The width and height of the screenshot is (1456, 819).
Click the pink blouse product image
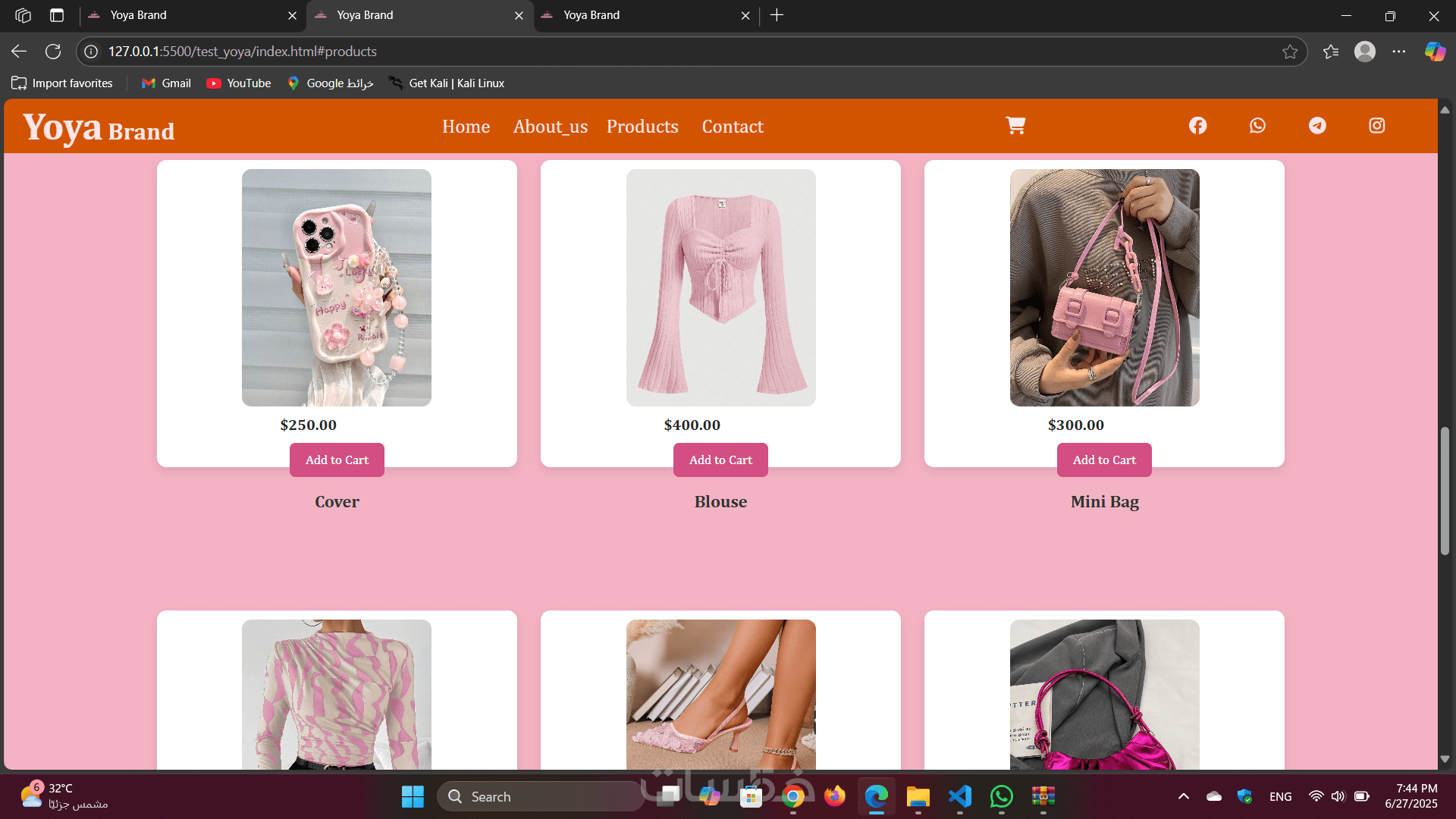720,287
